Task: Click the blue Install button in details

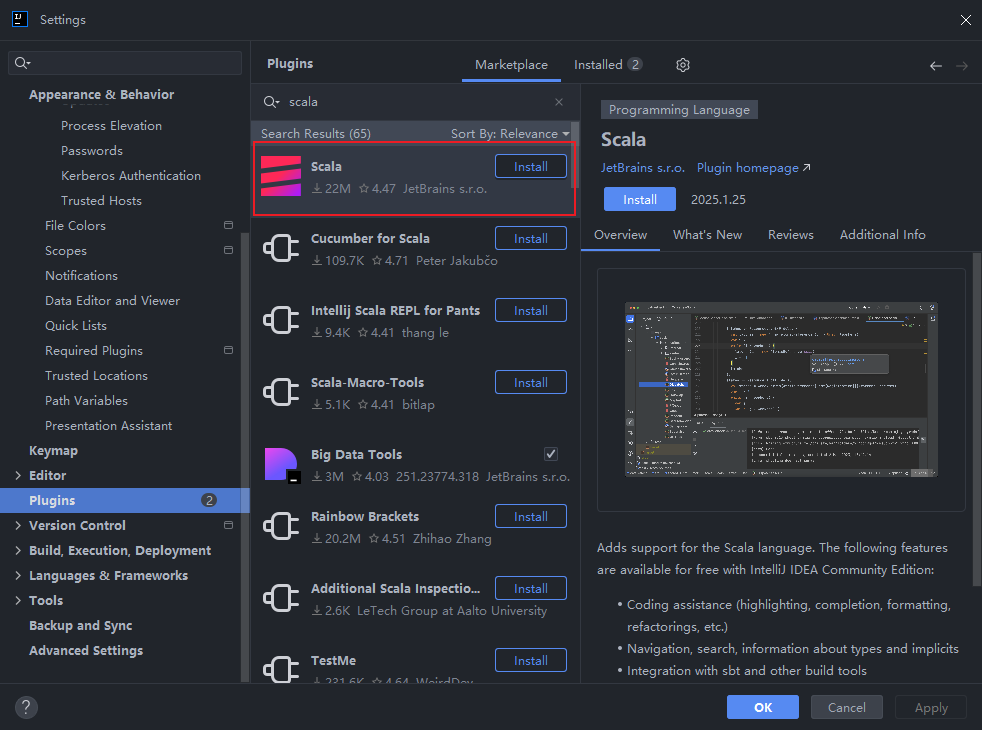Action: pos(639,200)
